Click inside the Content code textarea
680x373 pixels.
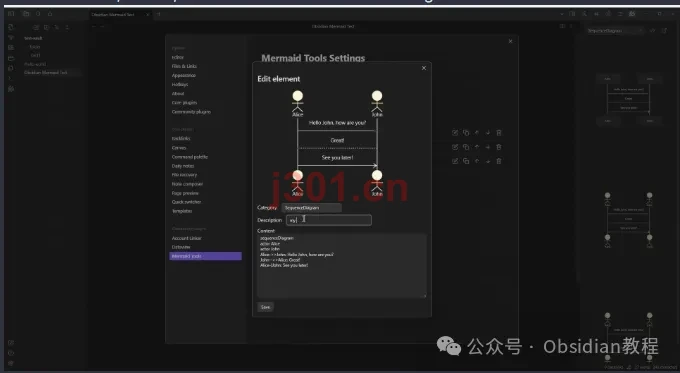click(x=342, y=265)
